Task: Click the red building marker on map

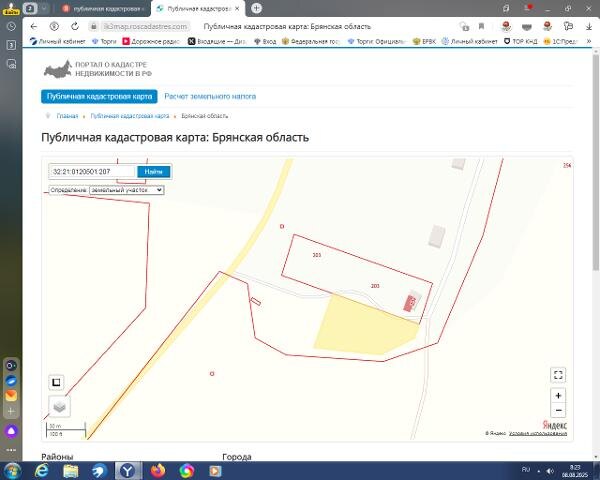Action: pos(409,302)
